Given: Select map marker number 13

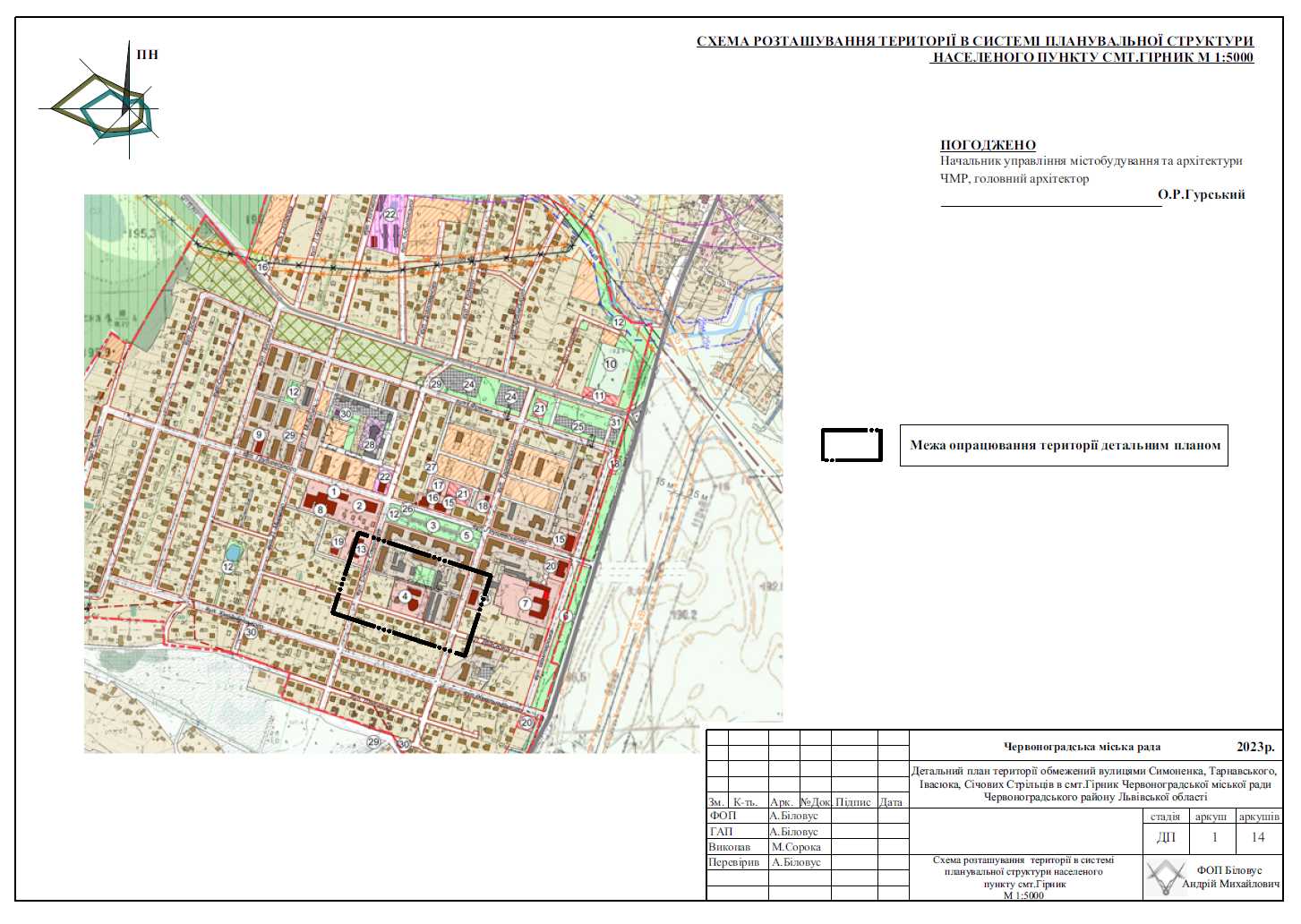Looking at the screenshot, I should point(361,551).
